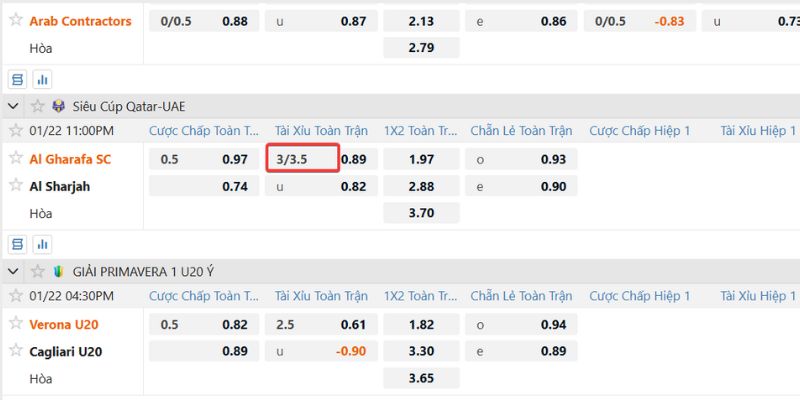The image size is (800, 400).
Task: Open statistics chart icon below Arab Contractors match
Action: [42, 78]
